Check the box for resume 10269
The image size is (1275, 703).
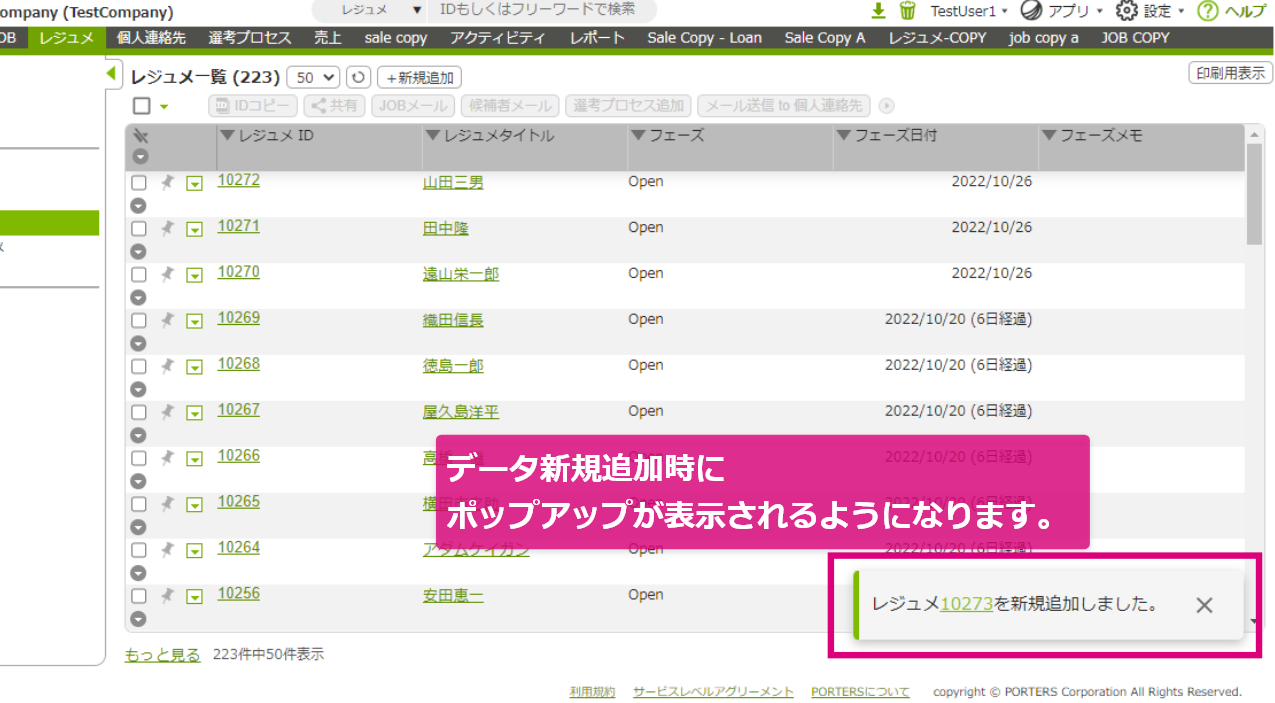(139, 321)
